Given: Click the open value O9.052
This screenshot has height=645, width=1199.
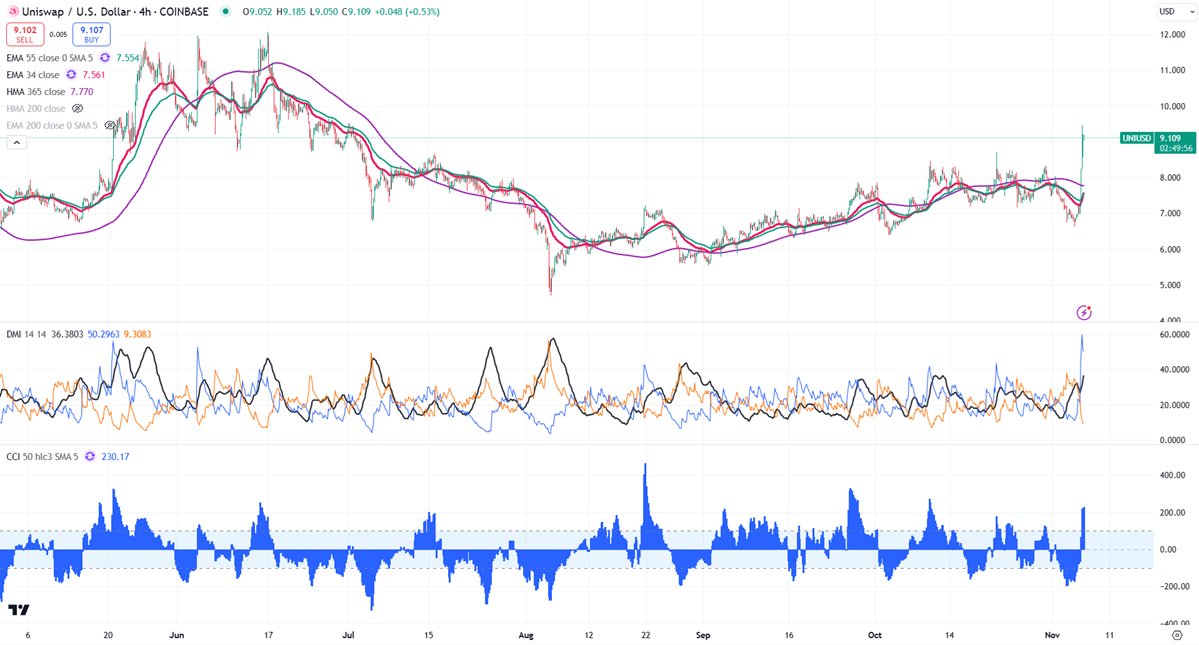Looking at the screenshot, I should pos(258,11).
